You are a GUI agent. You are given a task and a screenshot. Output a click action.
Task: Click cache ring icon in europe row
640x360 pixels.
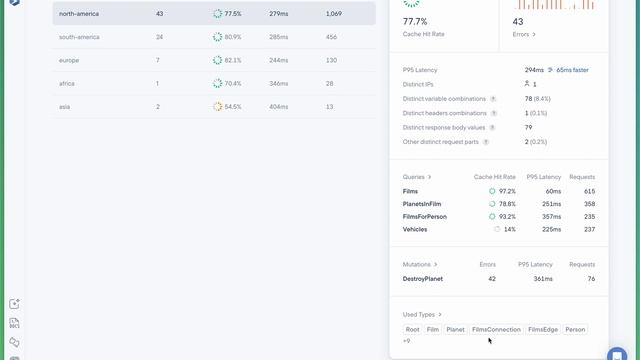tap(218, 60)
